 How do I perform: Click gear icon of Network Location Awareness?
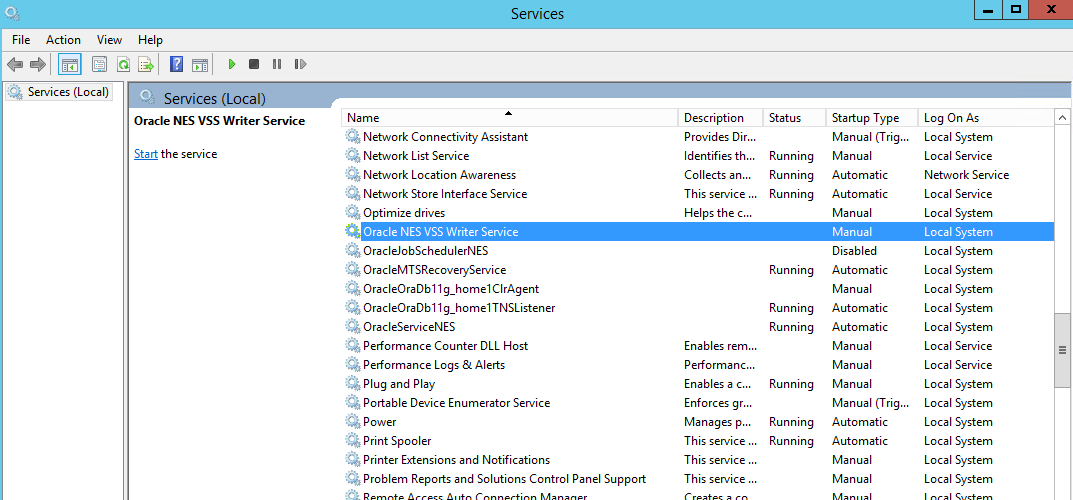[x=352, y=174]
